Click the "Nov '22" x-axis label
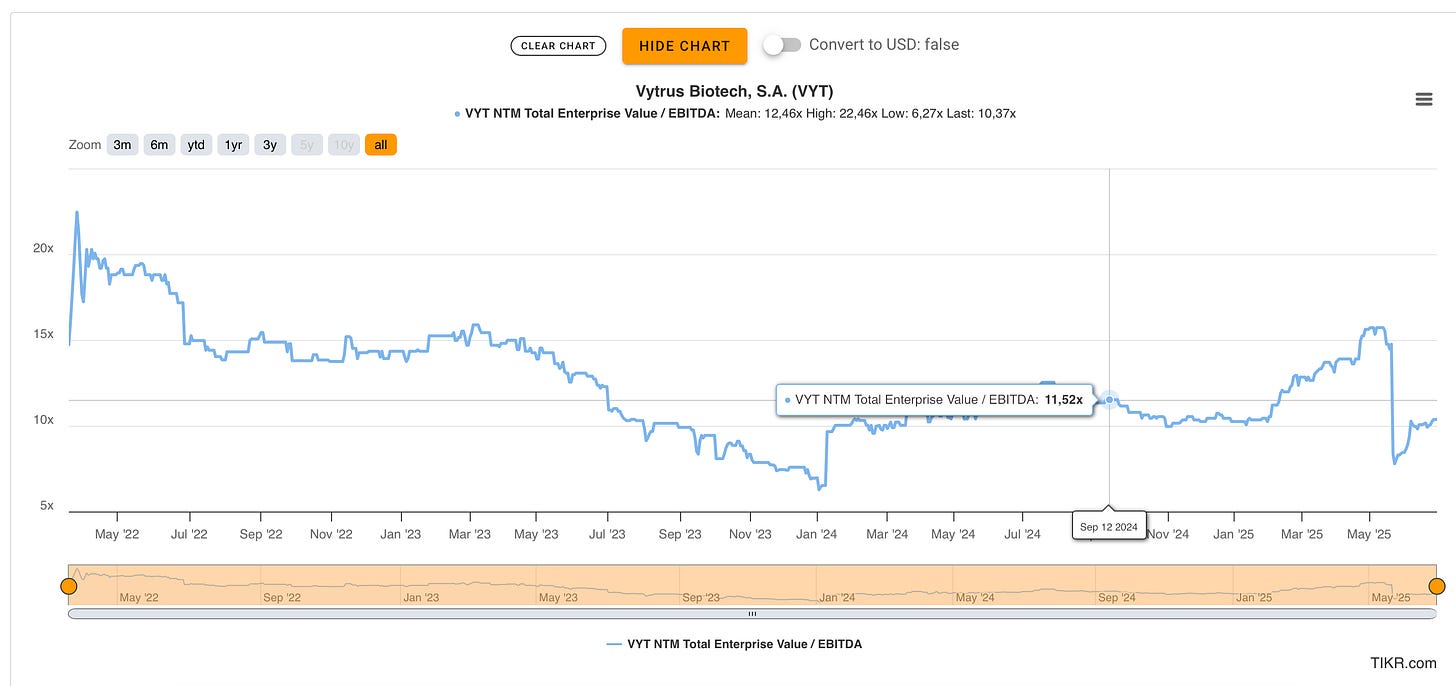 tap(331, 534)
